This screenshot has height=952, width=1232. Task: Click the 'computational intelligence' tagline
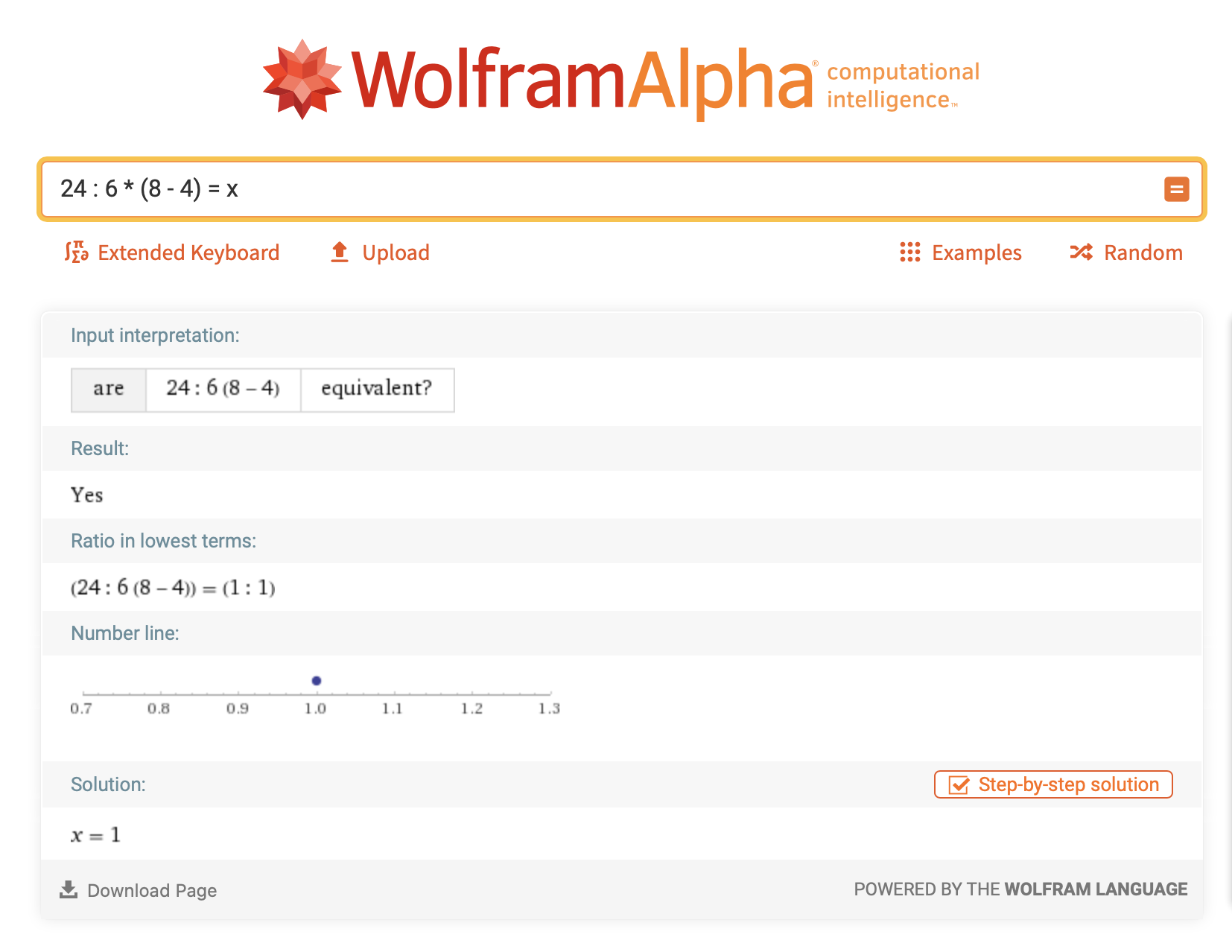click(903, 86)
